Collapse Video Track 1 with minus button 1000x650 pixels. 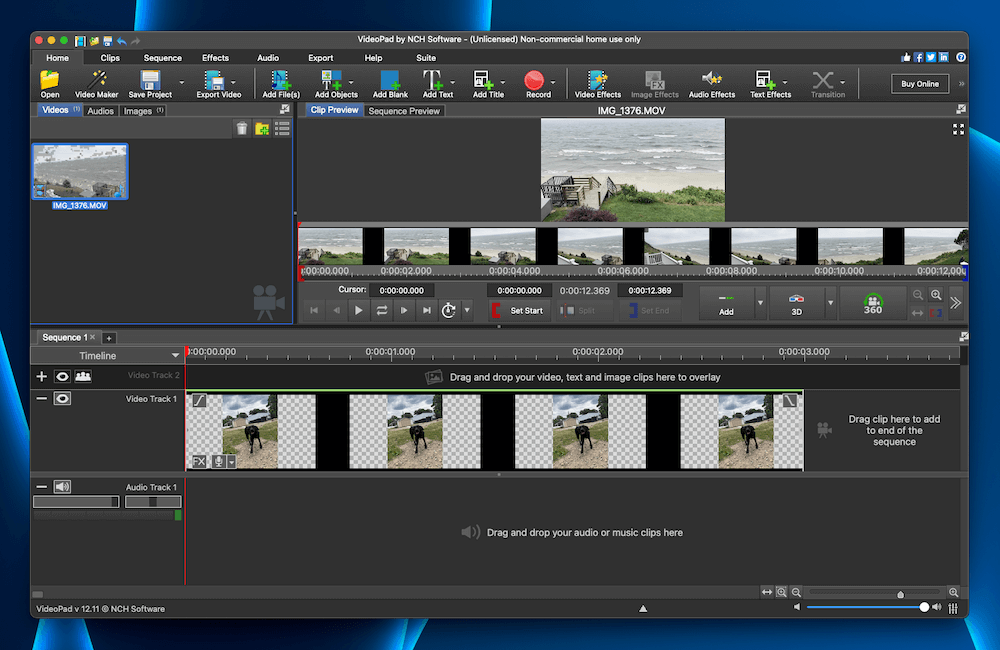41,399
